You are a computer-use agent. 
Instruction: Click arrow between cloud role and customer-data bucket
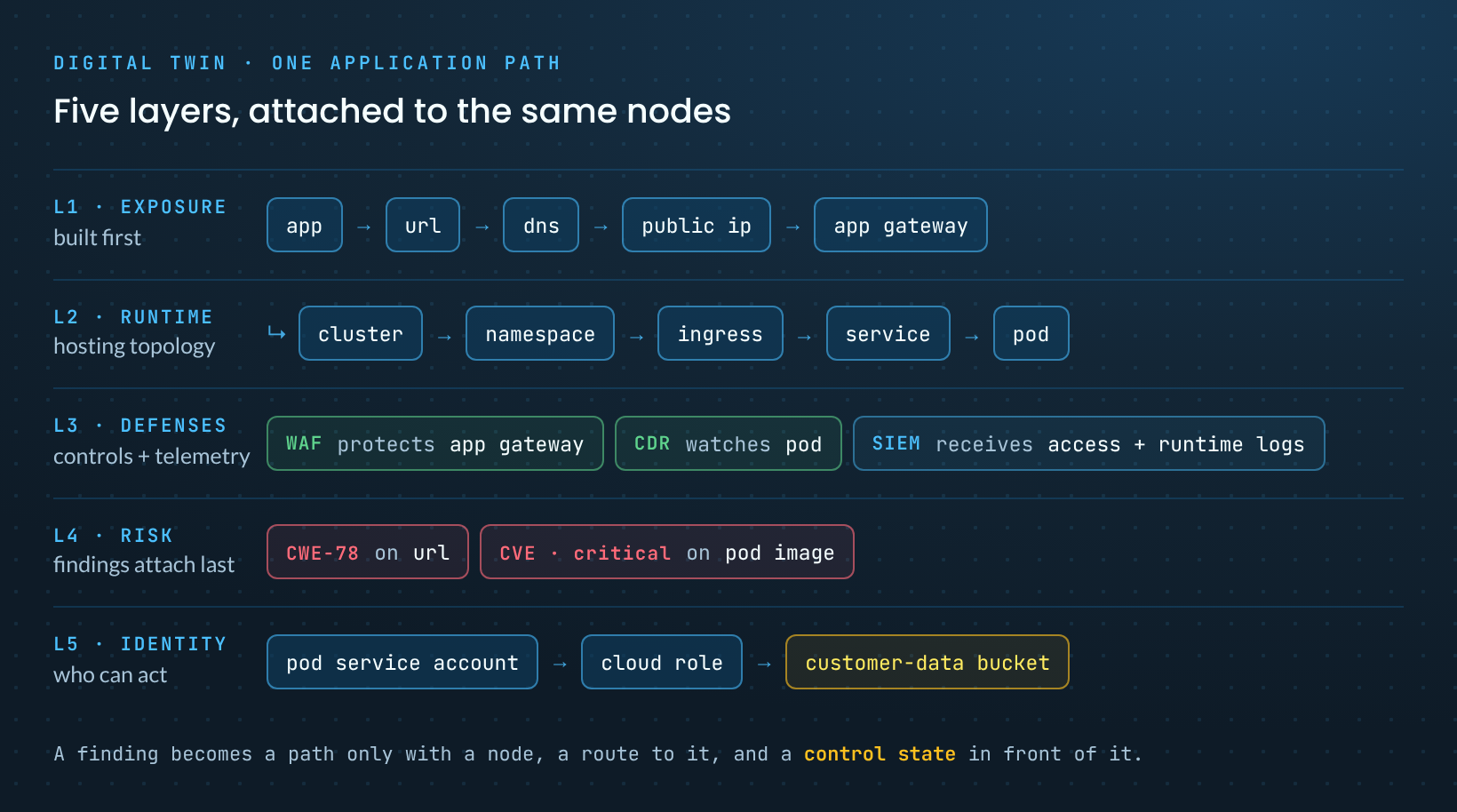point(764,665)
